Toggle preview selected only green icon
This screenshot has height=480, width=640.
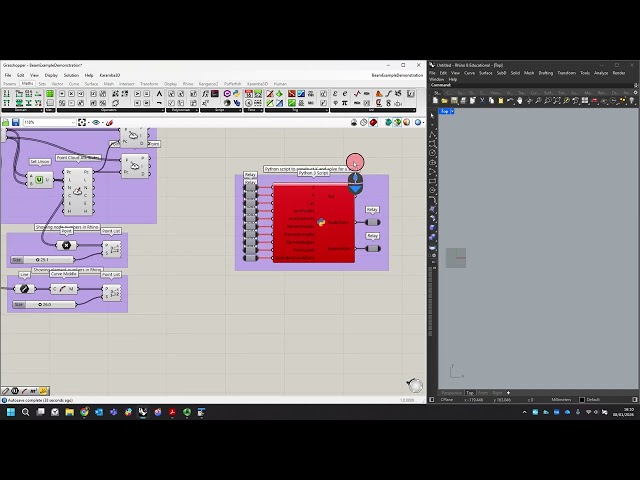point(397,122)
